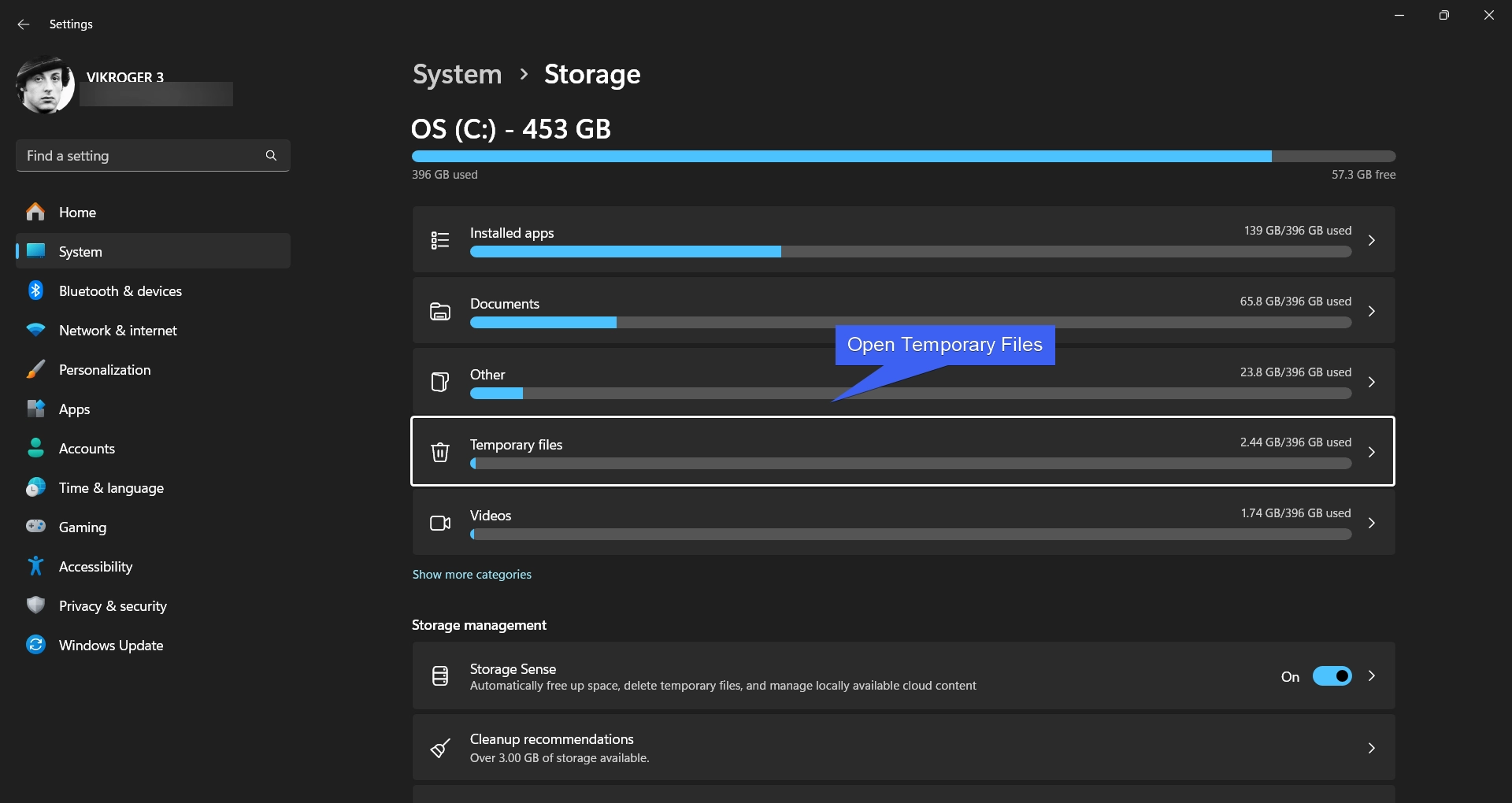Click the Network wifi icon in sidebar

coord(35,330)
